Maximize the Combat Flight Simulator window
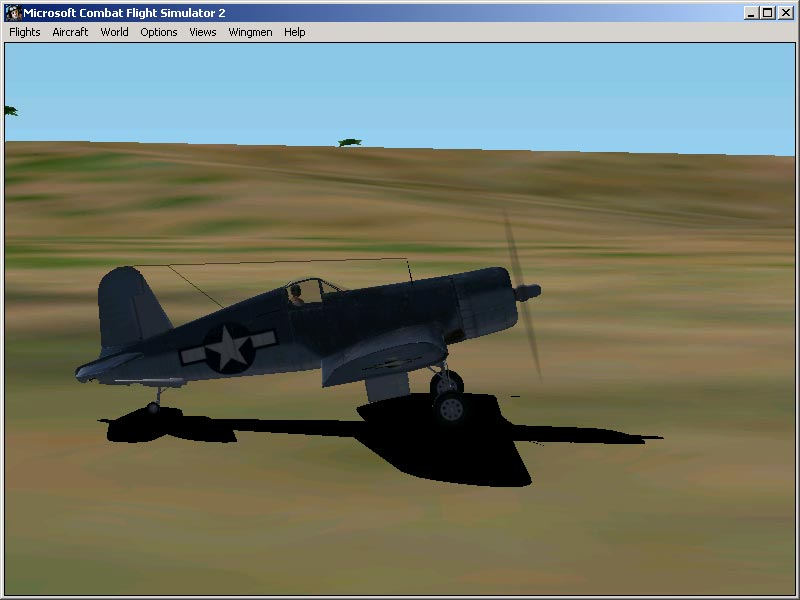The width and height of the screenshot is (800, 600). click(x=767, y=13)
